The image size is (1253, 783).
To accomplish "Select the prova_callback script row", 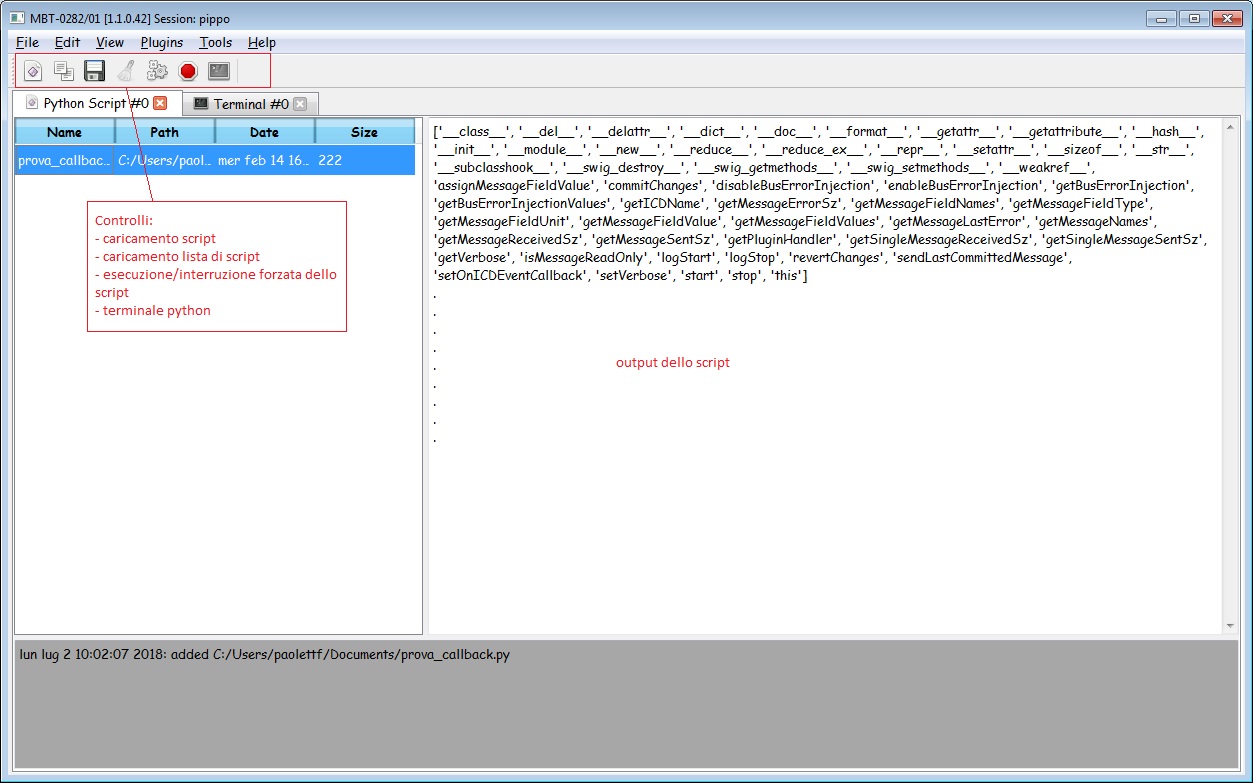I will (x=215, y=160).
